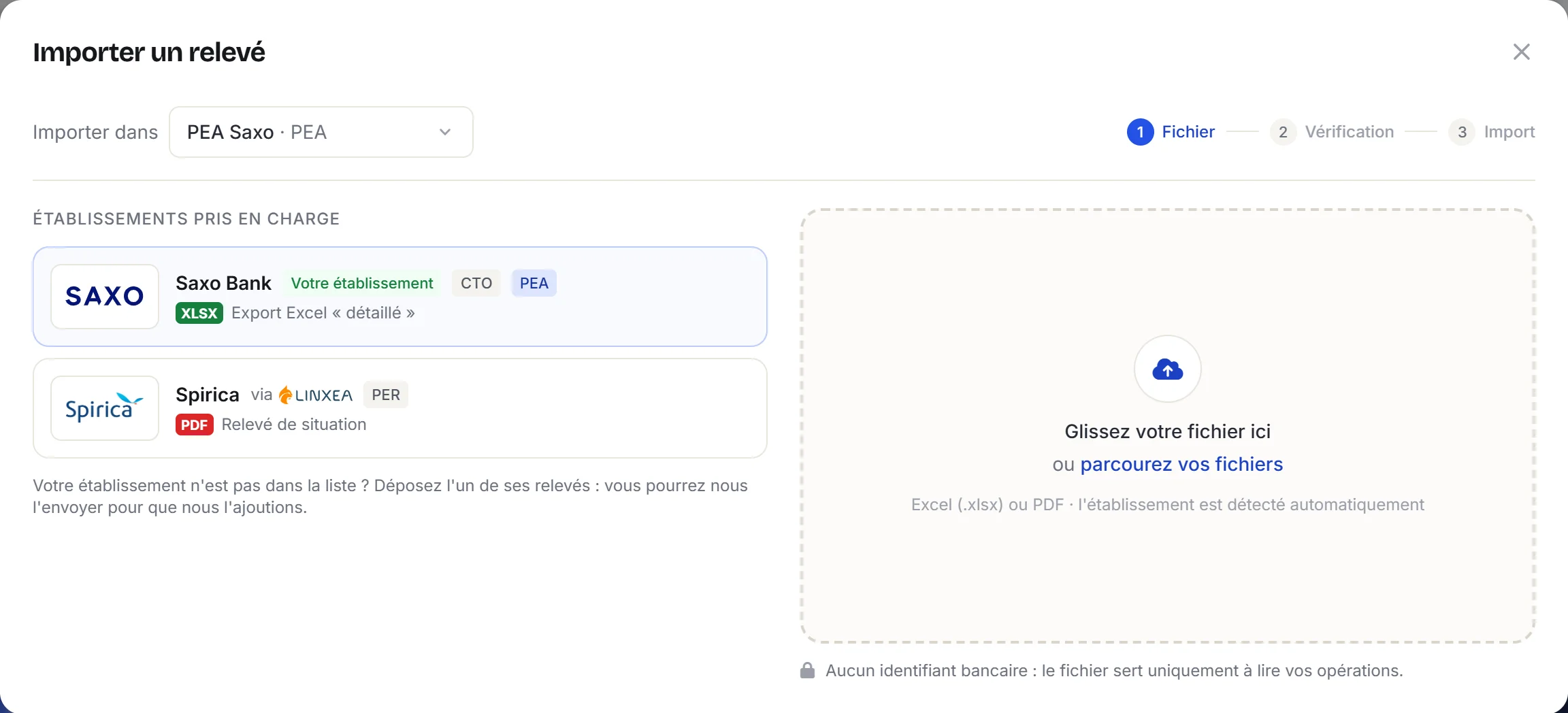The width and height of the screenshot is (1568, 713).
Task: Click the parcourez vos fichiers link
Action: point(1181,464)
